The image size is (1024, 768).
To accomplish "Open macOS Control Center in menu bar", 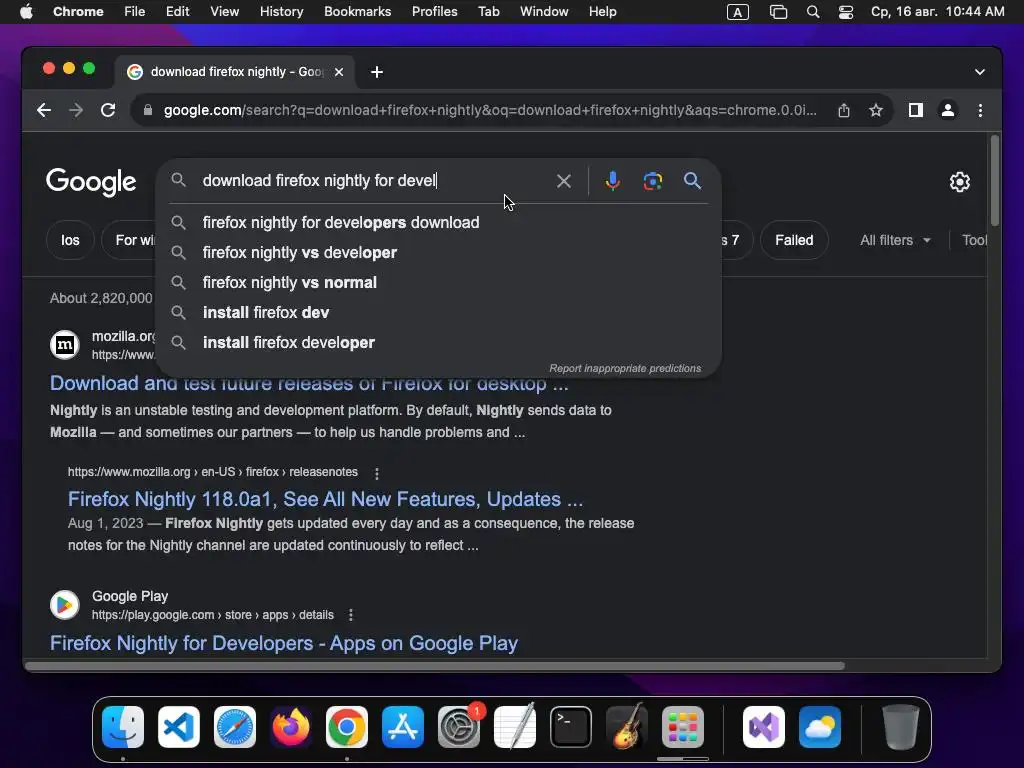I will (846, 12).
